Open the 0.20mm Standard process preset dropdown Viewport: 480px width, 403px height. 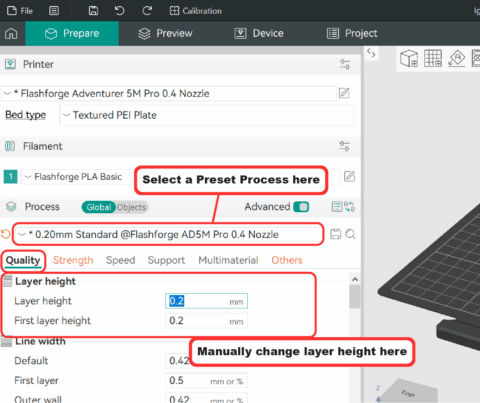click(x=169, y=234)
